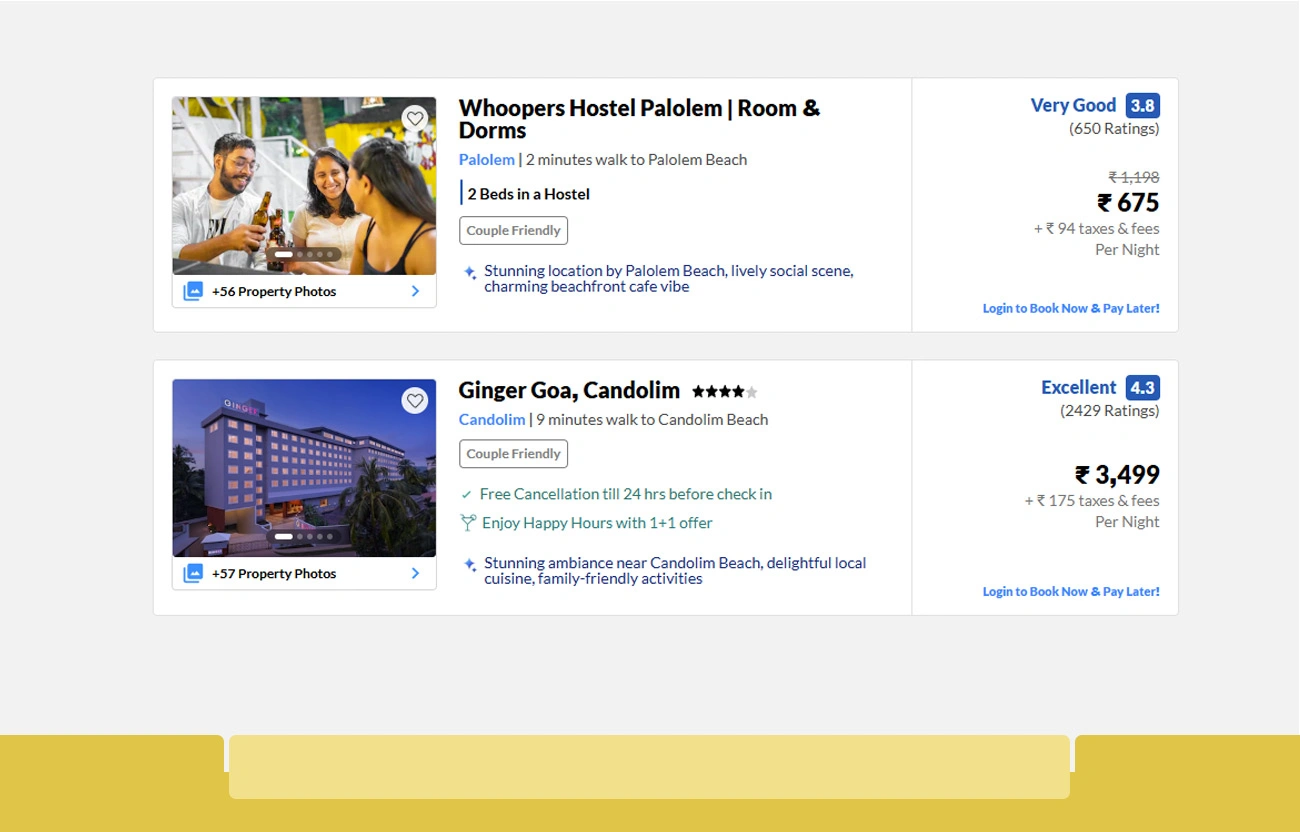Click the Happy Hours cocktail glass icon
1300x832 pixels.
pyautogui.click(x=467, y=523)
